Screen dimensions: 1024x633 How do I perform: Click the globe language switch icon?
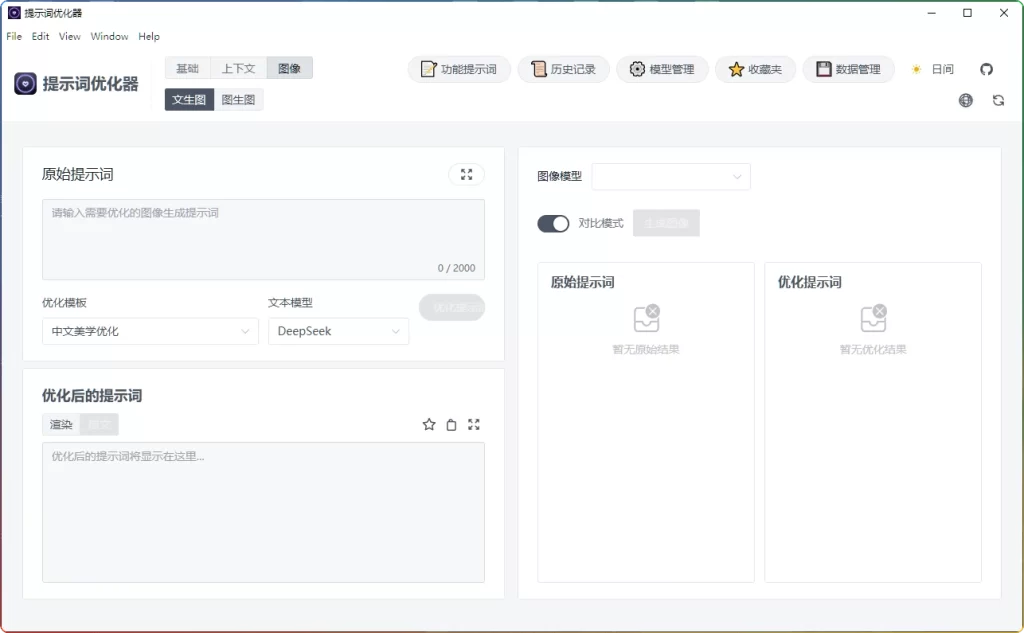click(x=965, y=100)
